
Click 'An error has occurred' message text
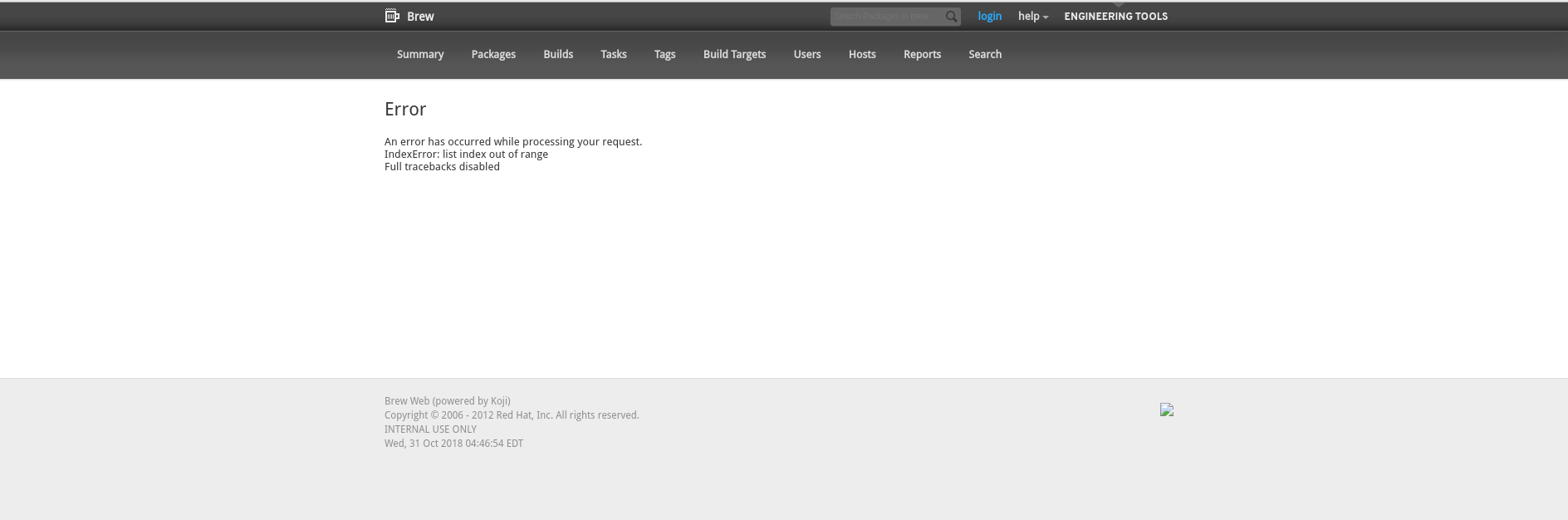[x=513, y=142]
